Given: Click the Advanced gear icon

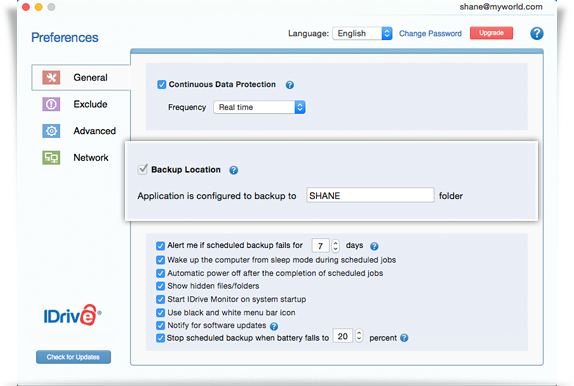Looking at the screenshot, I should point(51,131).
